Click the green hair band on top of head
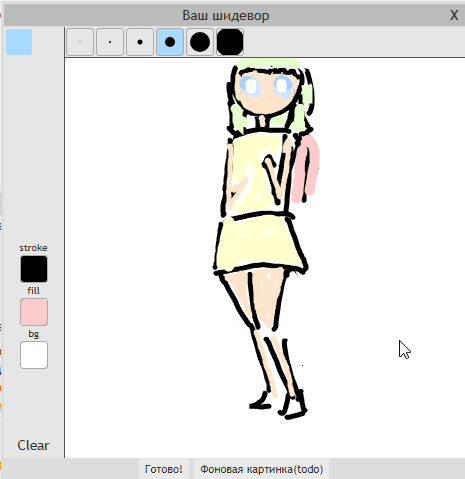465x479 pixels. 268,63
